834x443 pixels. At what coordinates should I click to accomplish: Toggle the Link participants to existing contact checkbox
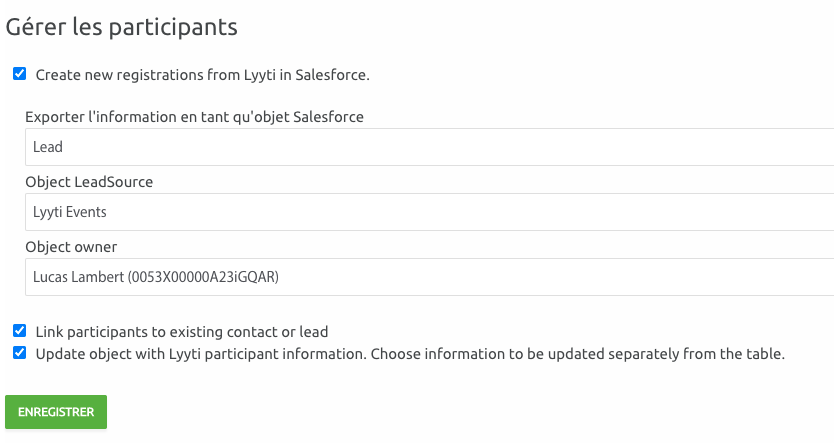pyautogui.click(x=20, y=331)
